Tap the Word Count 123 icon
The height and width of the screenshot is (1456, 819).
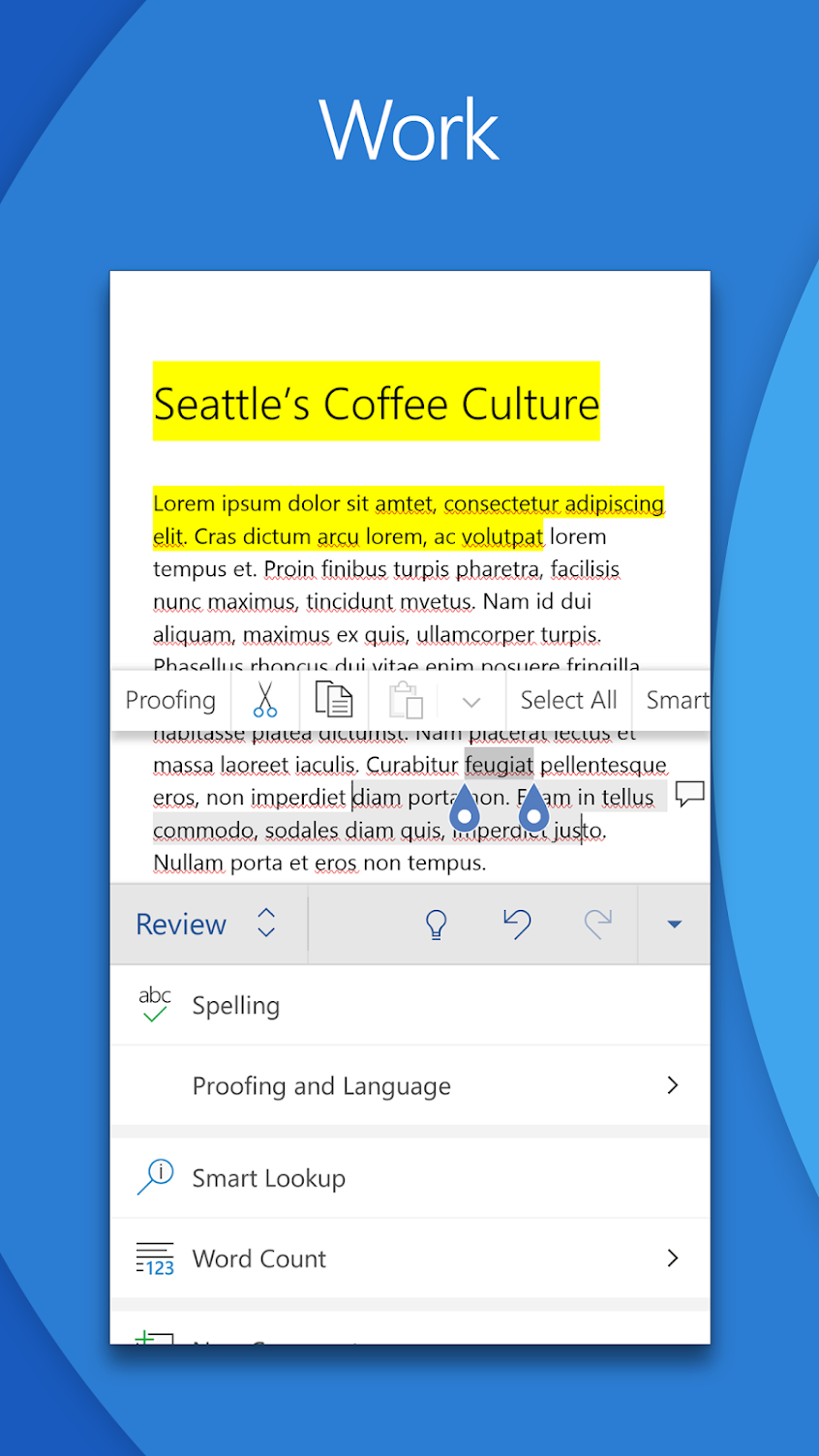[155, 1258]
